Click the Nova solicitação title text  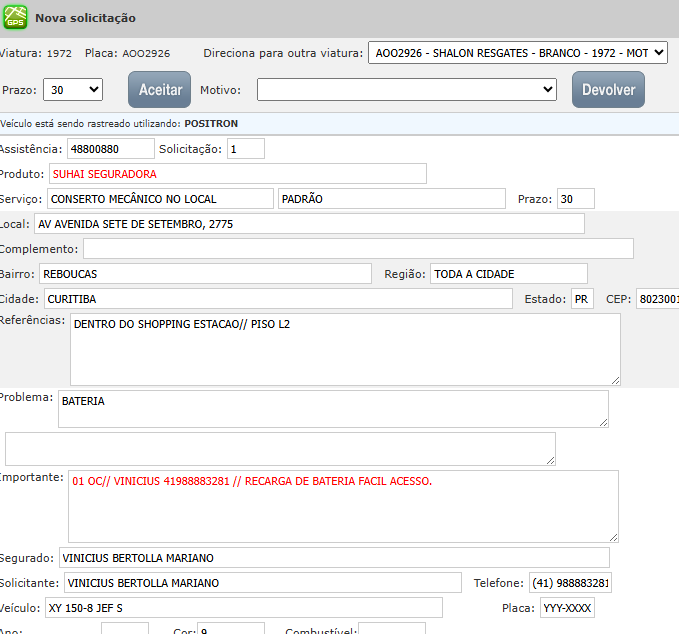(x=85, y=18)
